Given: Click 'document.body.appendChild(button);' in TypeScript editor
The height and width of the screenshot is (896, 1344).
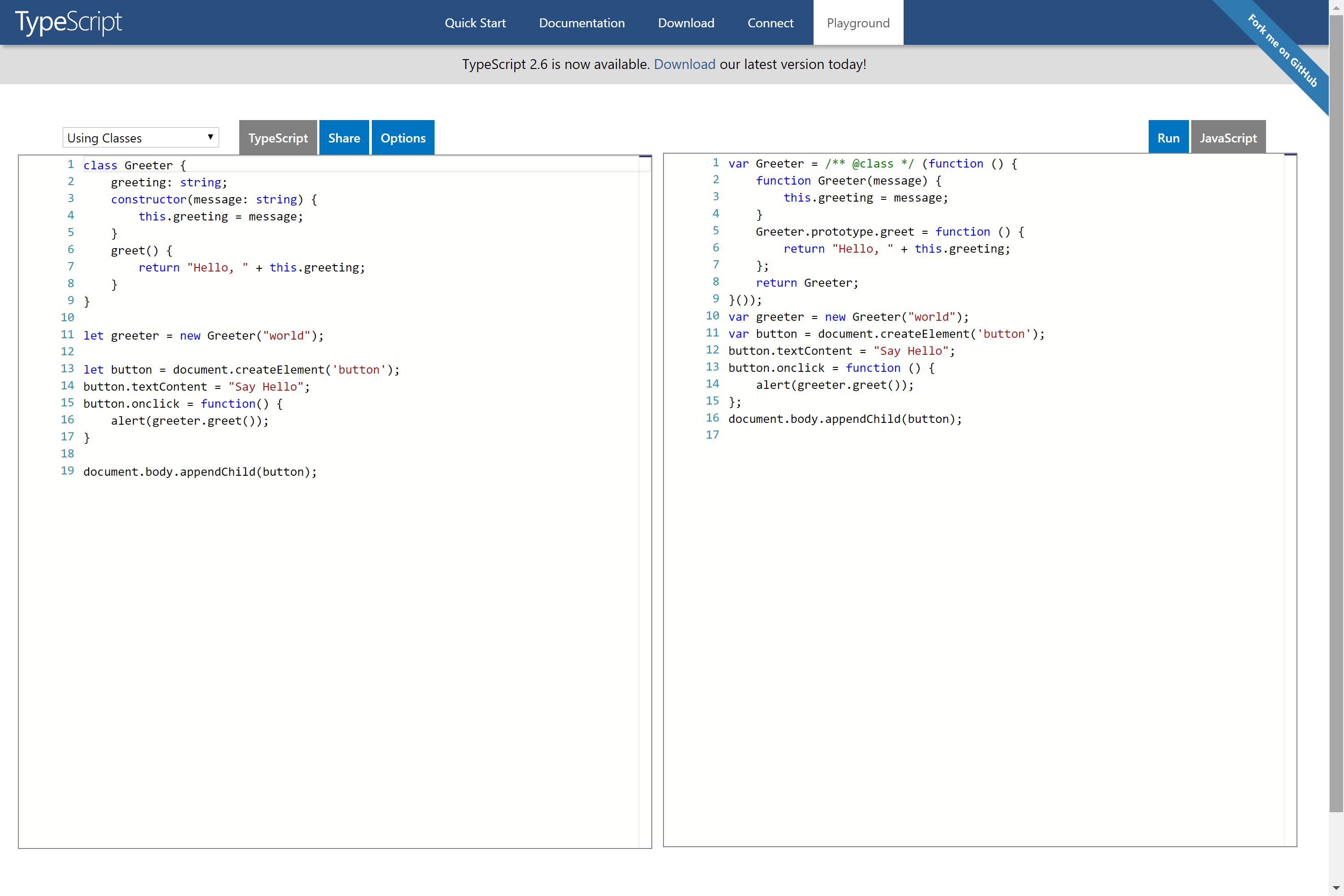Looking at the screenshot, I should pyautogui.click(x=200, y=471).
